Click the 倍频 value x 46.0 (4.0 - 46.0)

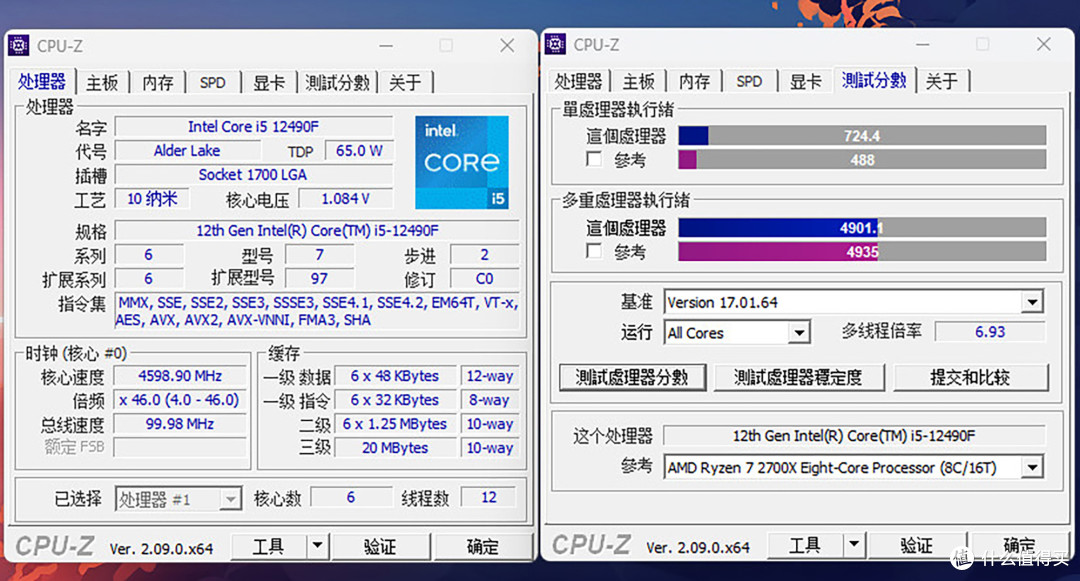pos(180,400)
